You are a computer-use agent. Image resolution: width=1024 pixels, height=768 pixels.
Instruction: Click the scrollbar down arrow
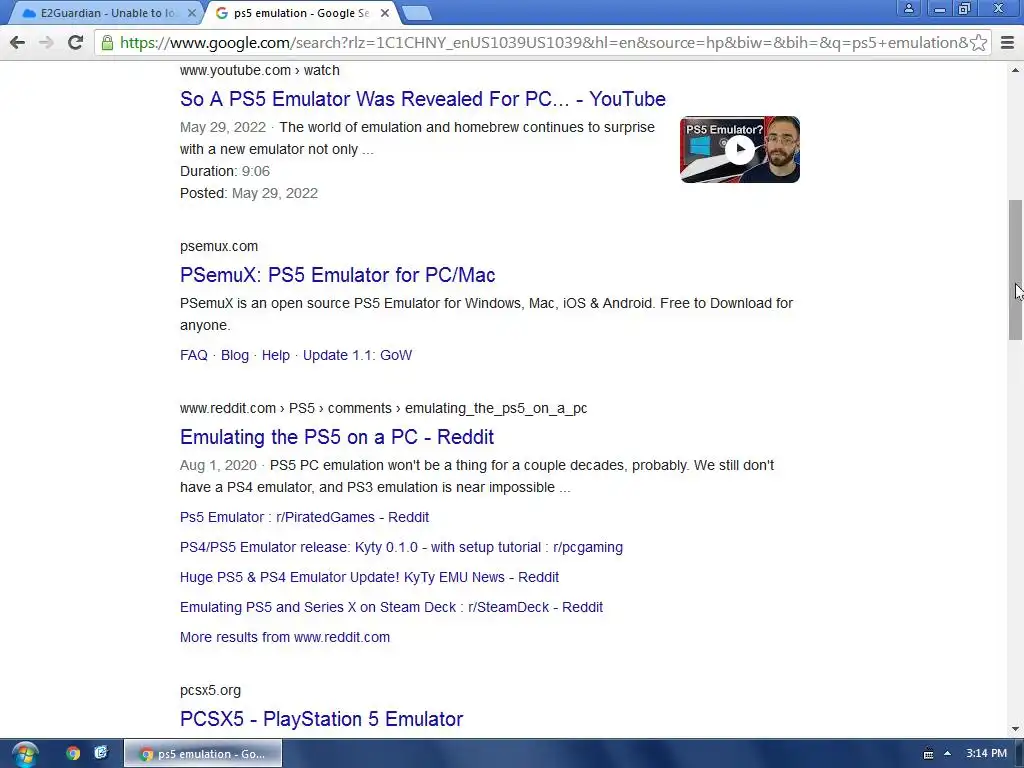click(x=1015, y=729)
